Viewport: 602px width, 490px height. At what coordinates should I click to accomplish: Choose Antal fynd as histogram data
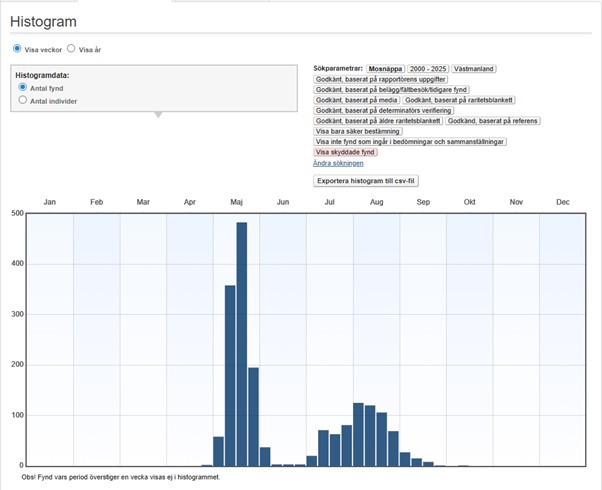pyautogui.click(x=23, y=88)
